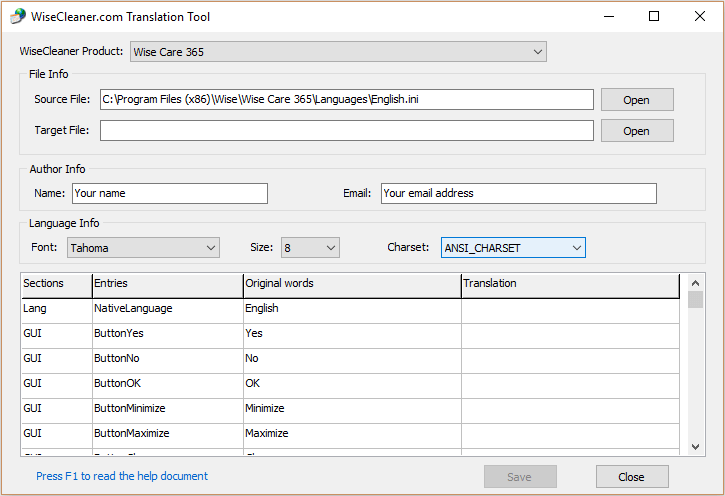
Task: Maximize the Translation Tool window
Action: pyautogui.click(x=654, y=17)
